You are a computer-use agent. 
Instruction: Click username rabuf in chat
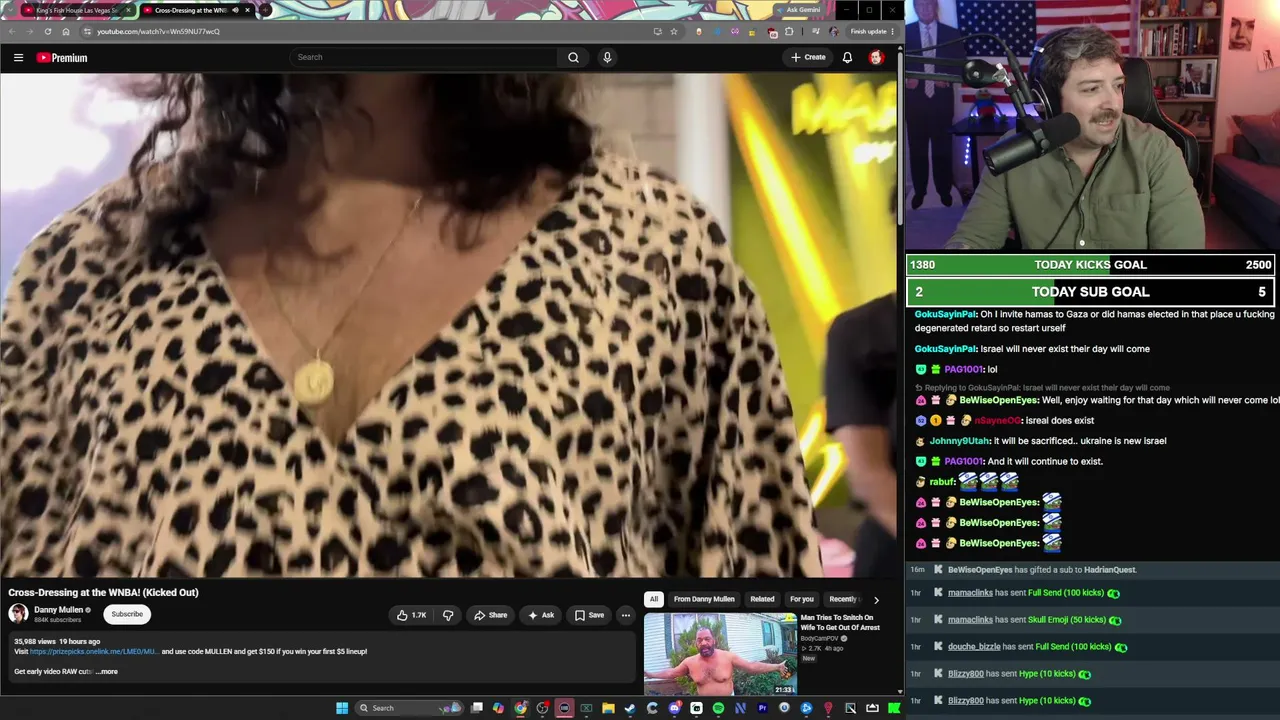[942, 482]
